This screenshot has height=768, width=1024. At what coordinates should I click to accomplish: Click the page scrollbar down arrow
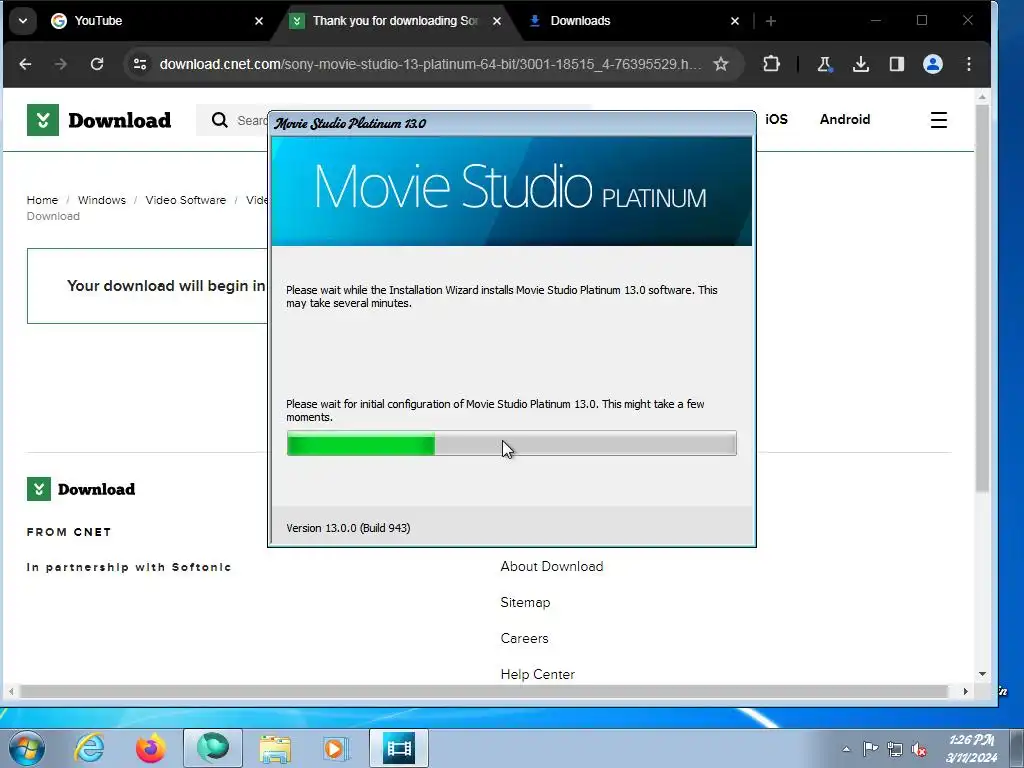tap(982, 674)
